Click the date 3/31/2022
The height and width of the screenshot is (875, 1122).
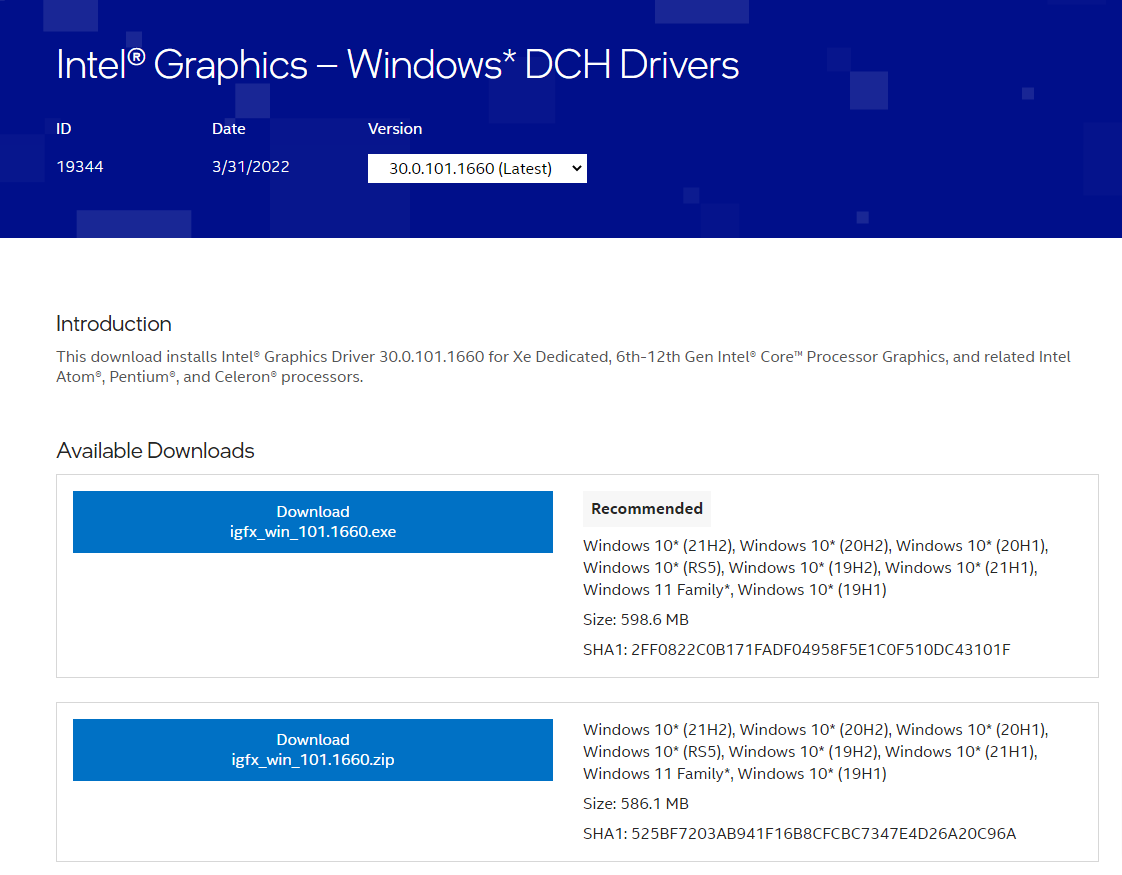pos(250,167)
